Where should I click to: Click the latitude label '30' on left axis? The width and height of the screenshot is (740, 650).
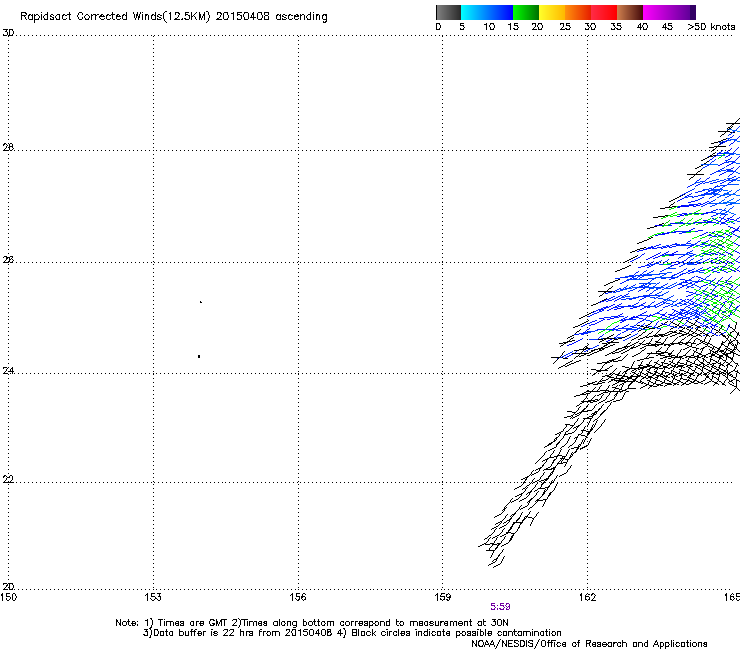(8, 33)
